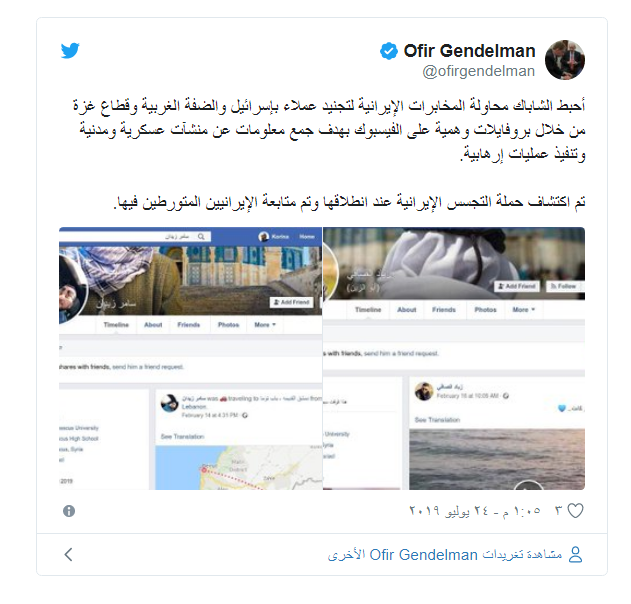This screenshot has width=631, height=604.
Task: Like the tweet with the heart icon
Action: pos(575,511)
